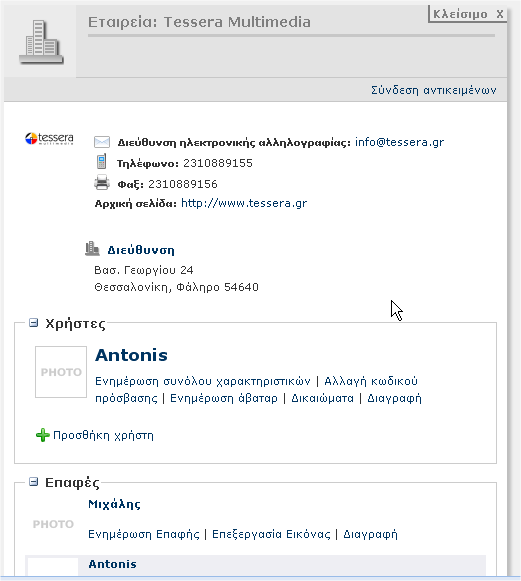Click Ενημέρωση άβαταρ link

click(223, 398)
